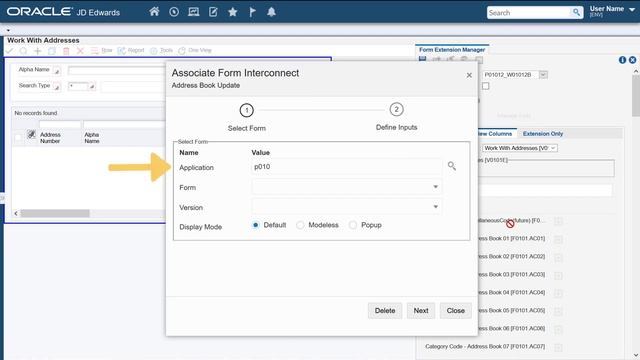This screenshot has width=640, height=360.
Task: Click the magnifier icon in the Search box
Action: click(x=576, y=12)
